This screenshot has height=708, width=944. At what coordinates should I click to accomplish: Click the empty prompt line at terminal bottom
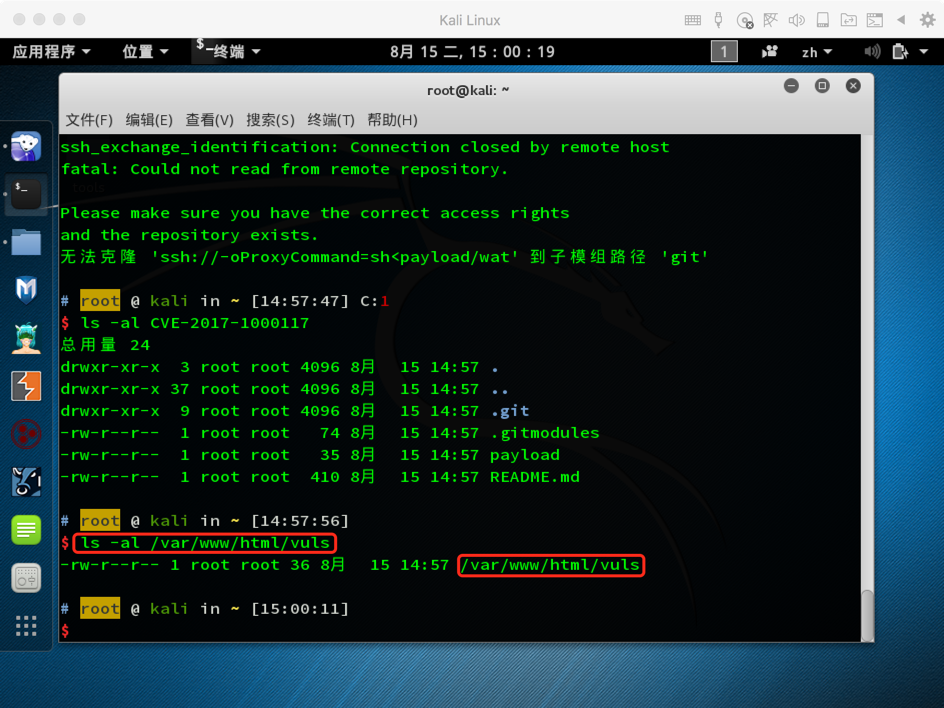coord(460,631)
